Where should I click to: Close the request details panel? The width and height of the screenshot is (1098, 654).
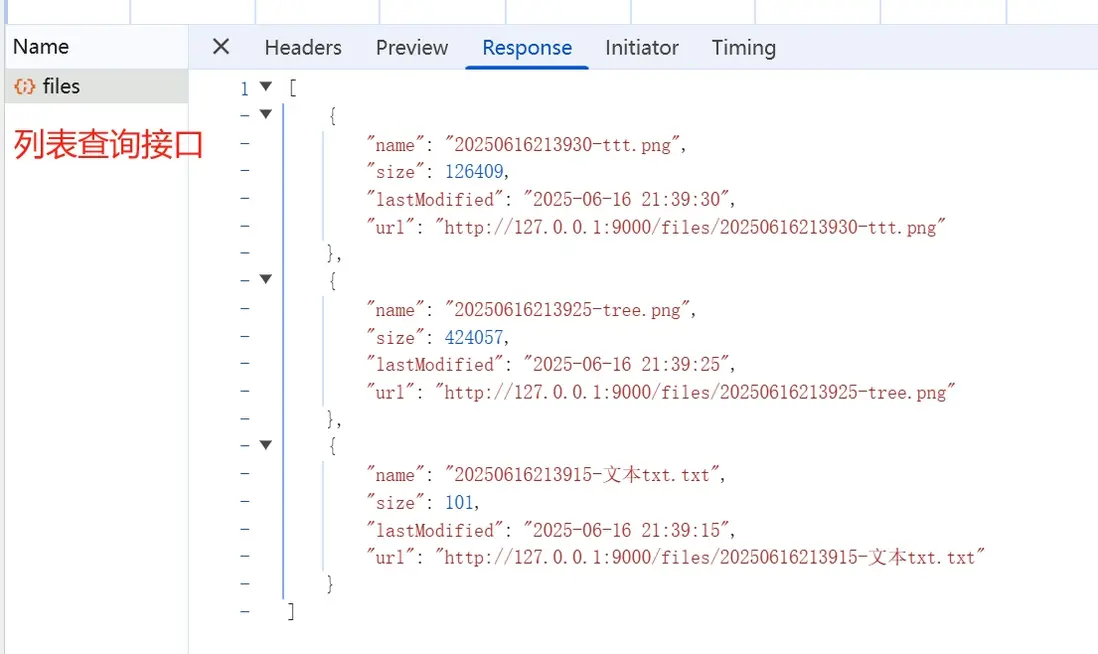pos(221,47)
